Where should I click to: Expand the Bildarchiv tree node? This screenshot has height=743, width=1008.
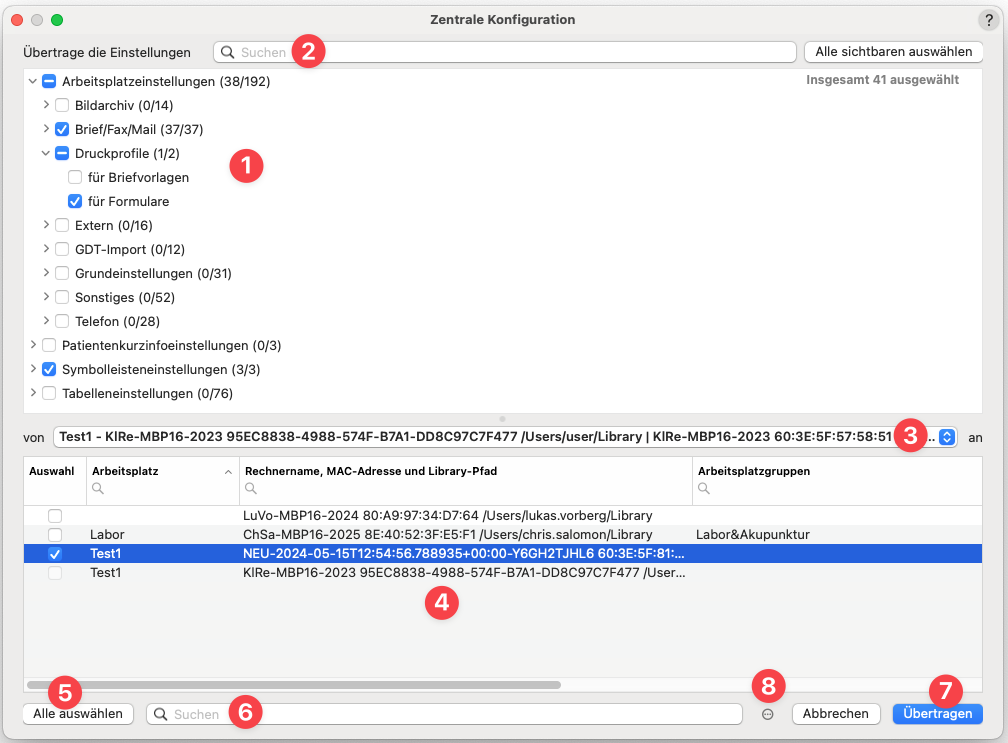(46, 104)
